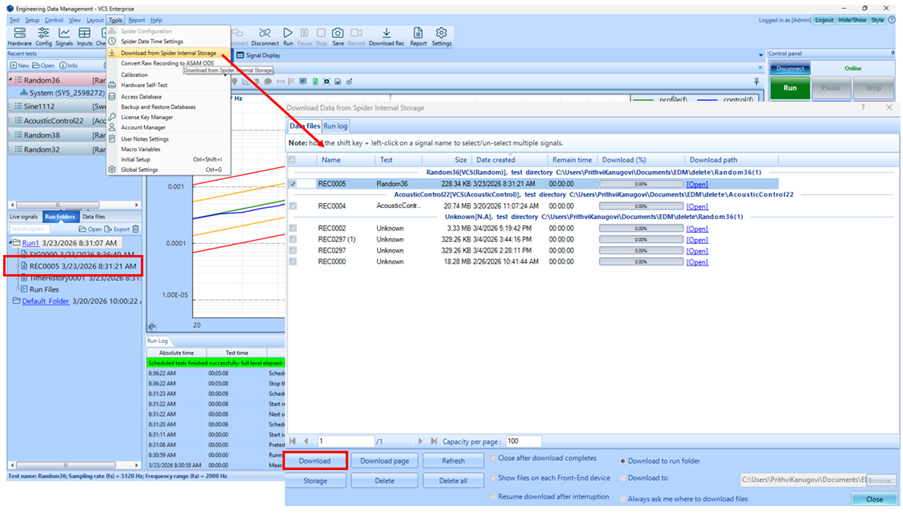Enable Close after download completes checkbox
The height and width of the screenshot is (515, 903).
click(494, 458)
